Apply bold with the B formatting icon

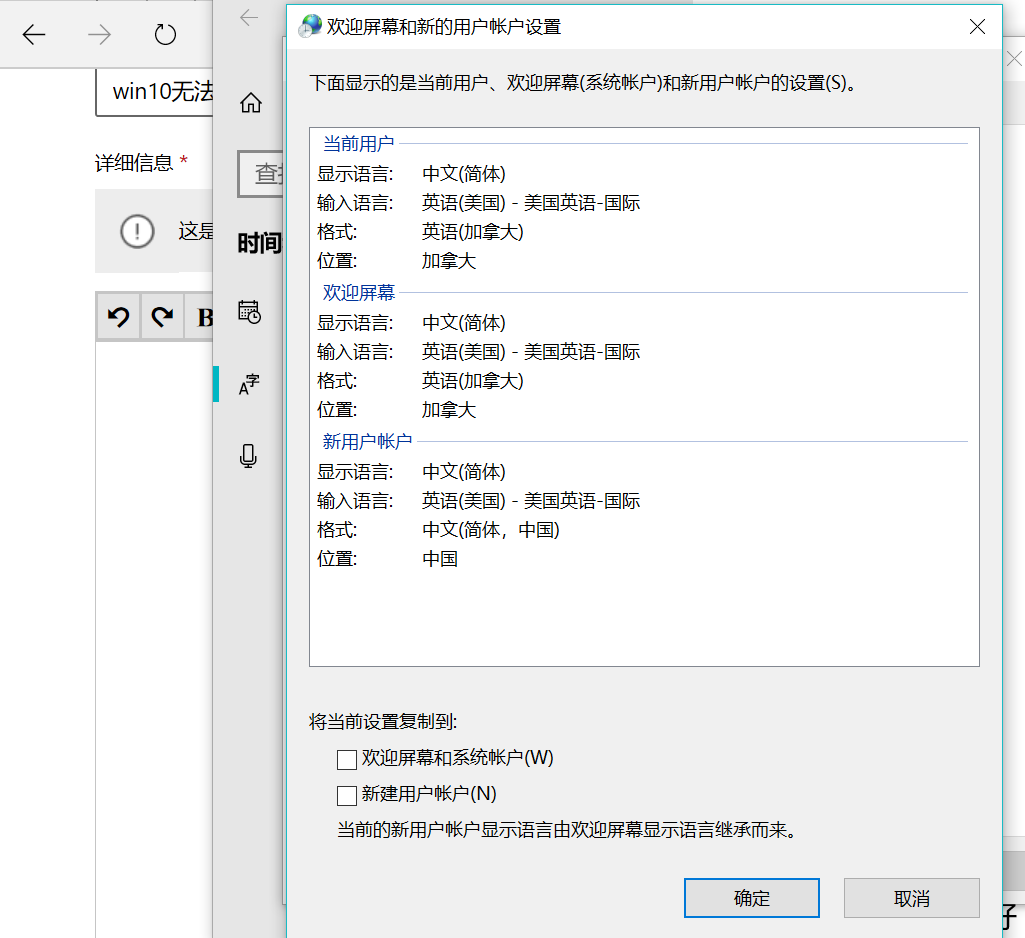click(x=203, y=316)
